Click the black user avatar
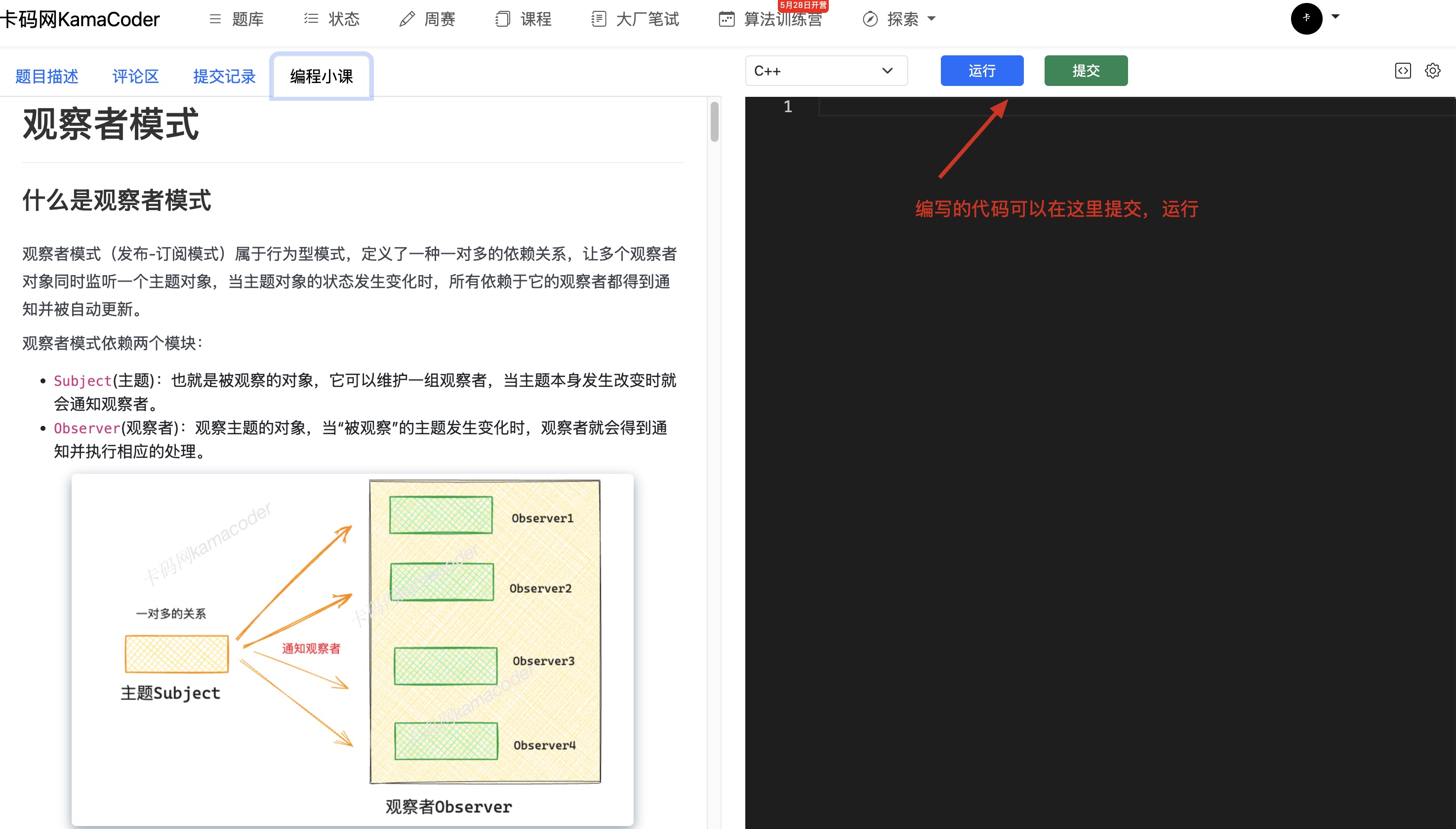The width and height of the screenshot is (1456, 829). pyautogui.click(x=1306, y=18)
